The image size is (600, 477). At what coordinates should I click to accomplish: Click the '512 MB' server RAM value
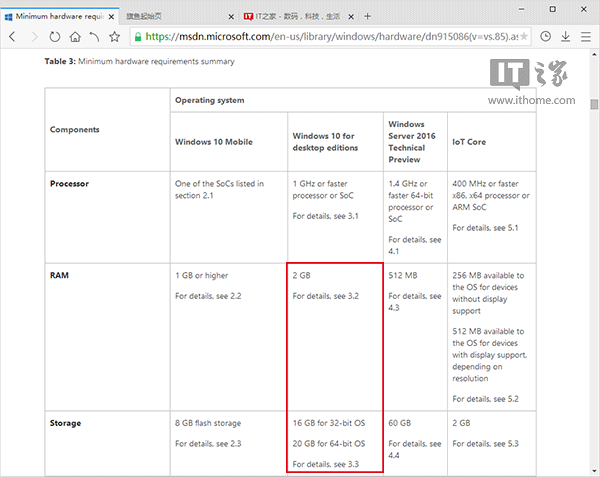(x=403, y=275)
